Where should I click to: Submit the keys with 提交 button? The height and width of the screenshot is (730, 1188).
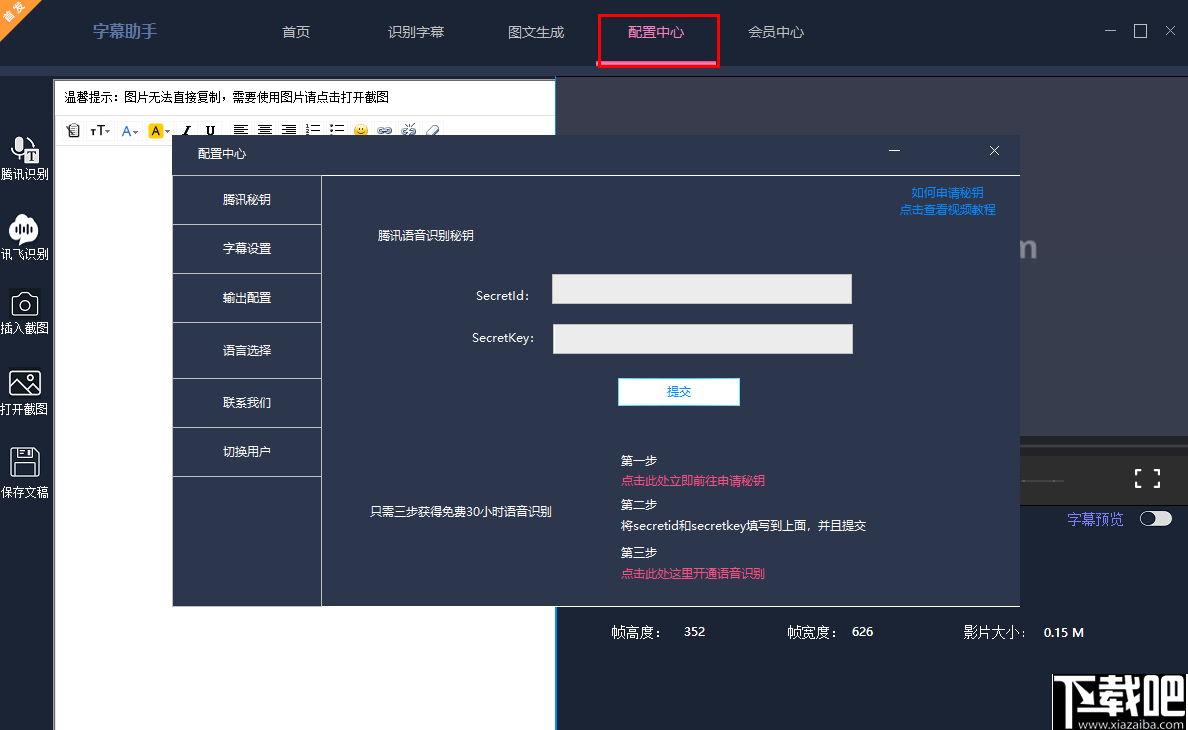(x=679, y=392)
